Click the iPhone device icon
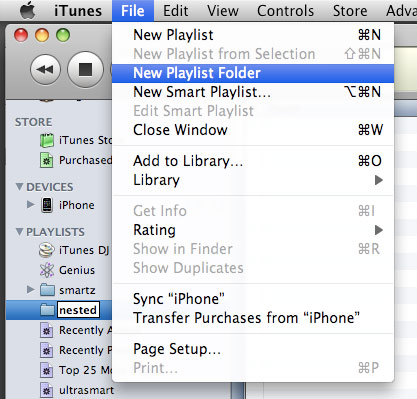Viewport: 417px width, 399px height. 47,205
